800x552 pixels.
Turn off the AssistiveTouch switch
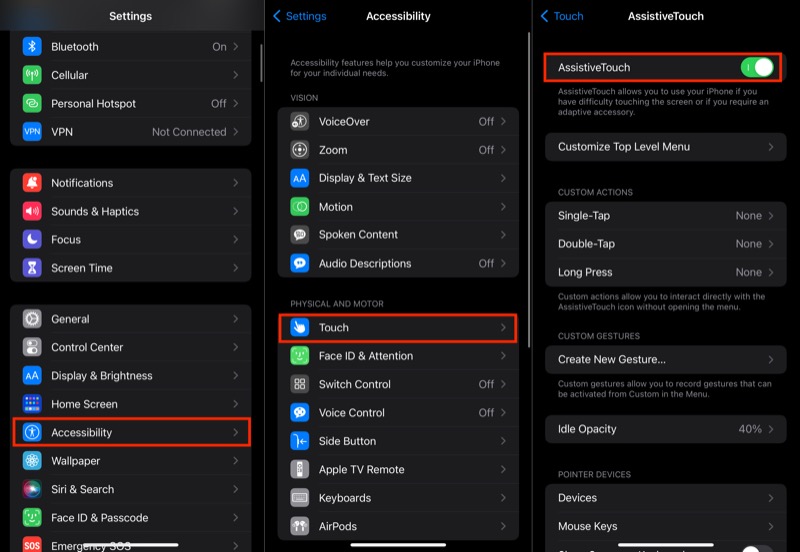(757, 68)
